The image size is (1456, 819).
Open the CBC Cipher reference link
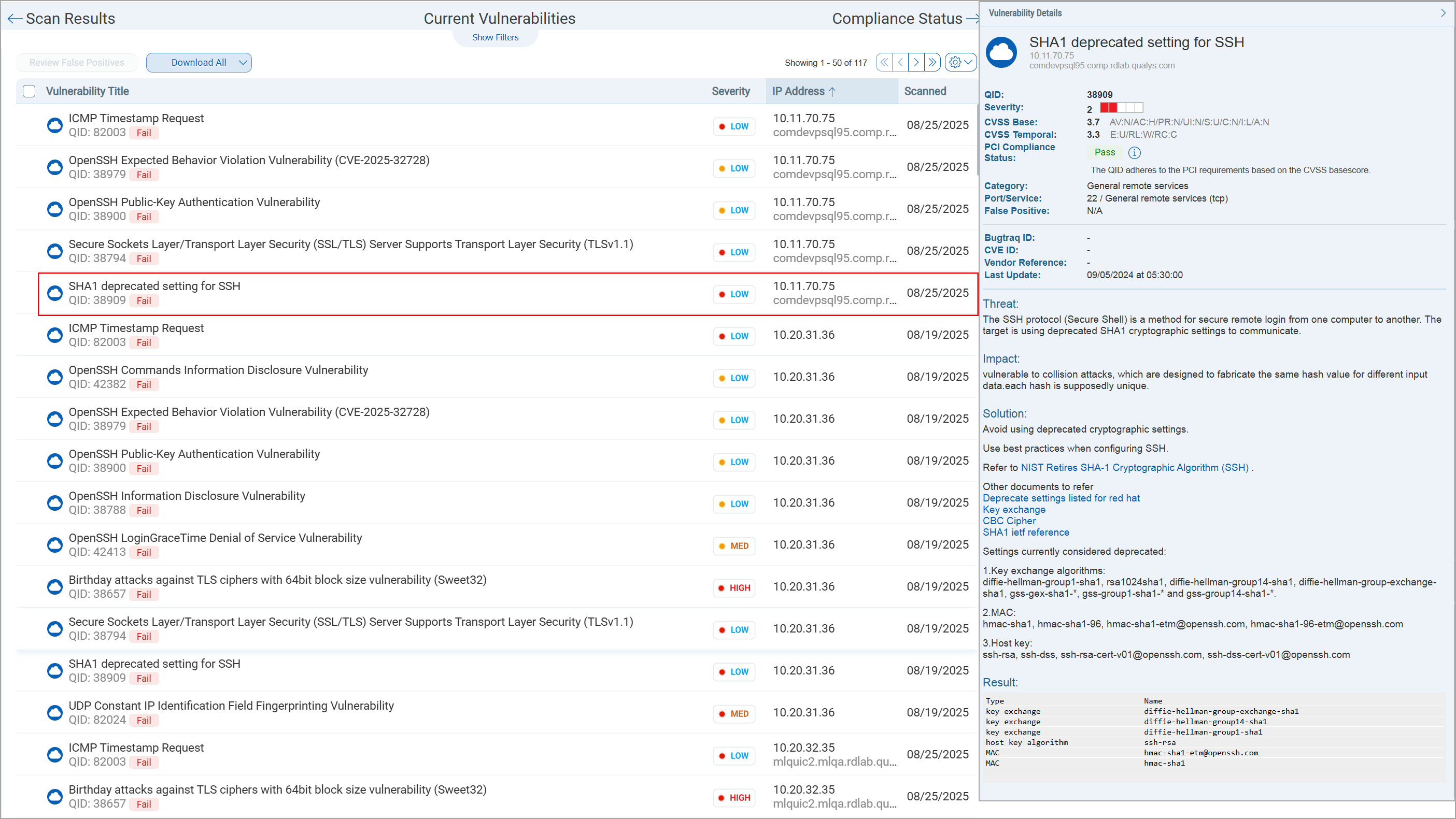click(x=1009, y=521)
